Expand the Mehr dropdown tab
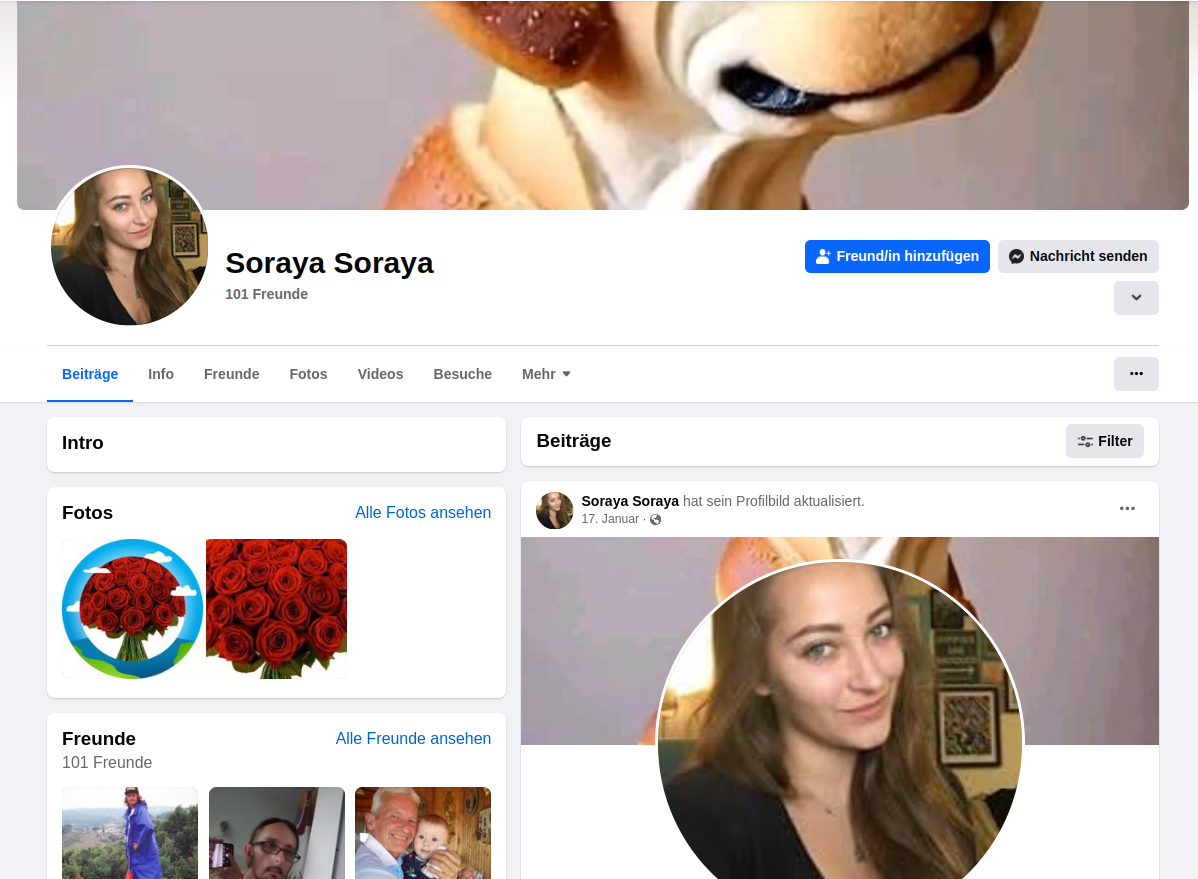Viewport: 1198px width, 879px height. pos(546,374)
